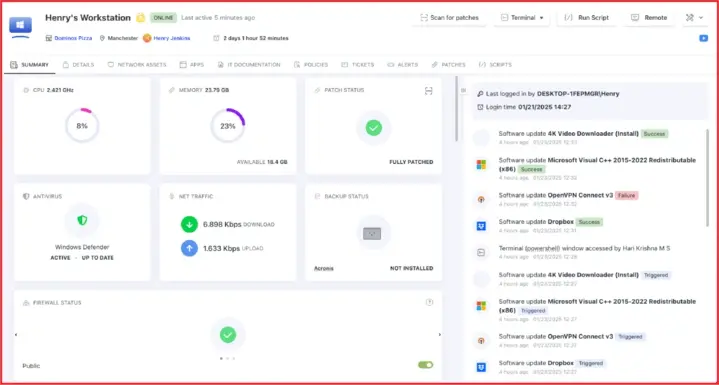This screenshot has width=719, height=385.
Task: Click the Dropbox icon on the Triggered entry
Action: pyautogui.click(x=481, y=367)
